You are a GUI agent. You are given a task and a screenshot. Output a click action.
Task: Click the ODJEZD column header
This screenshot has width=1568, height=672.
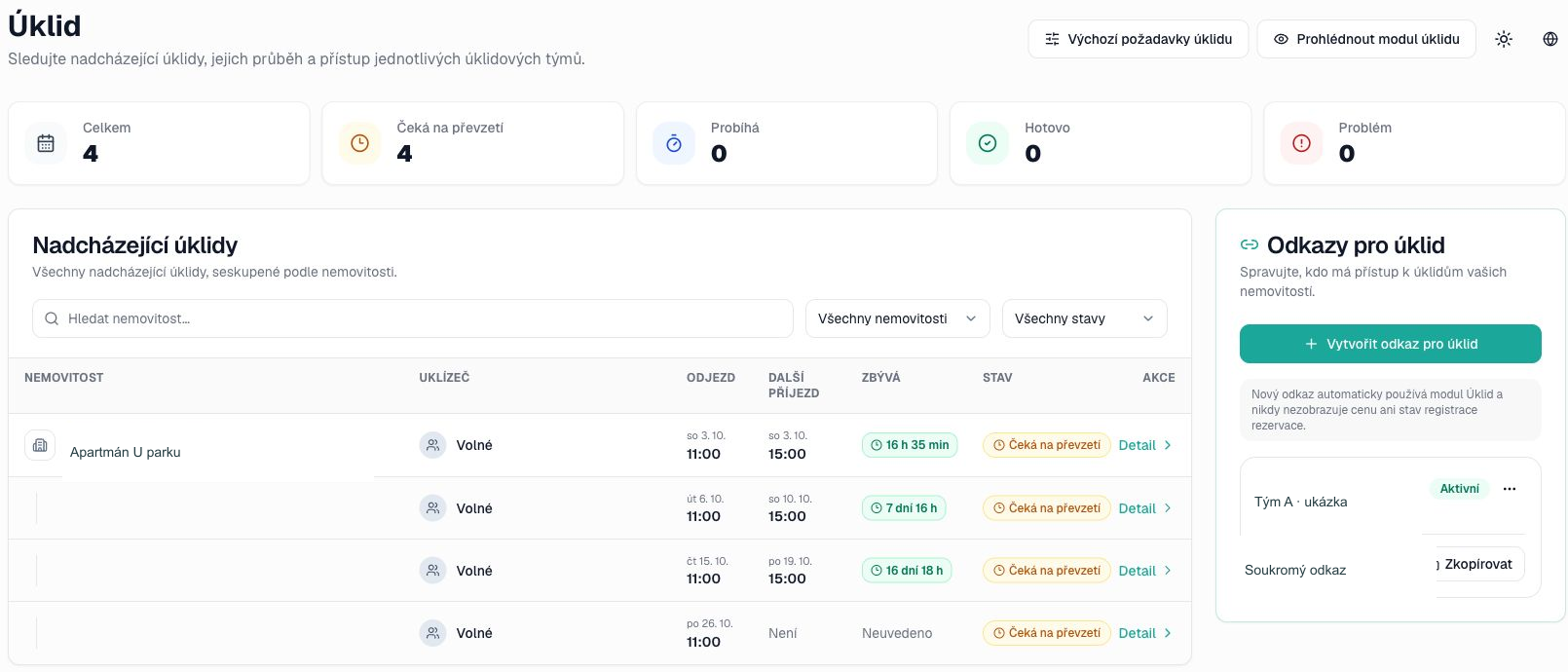coord(711,378)
